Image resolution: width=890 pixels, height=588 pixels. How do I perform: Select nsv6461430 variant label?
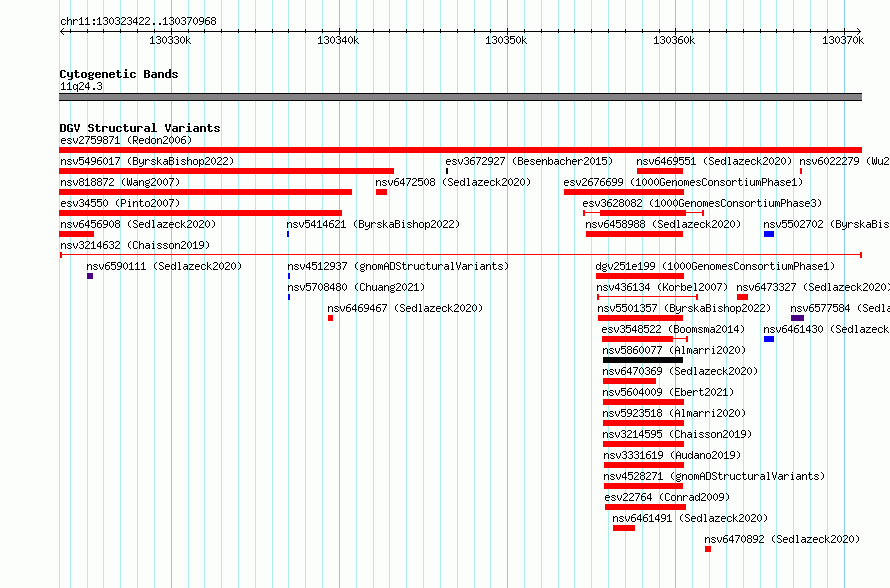(826, 329)
